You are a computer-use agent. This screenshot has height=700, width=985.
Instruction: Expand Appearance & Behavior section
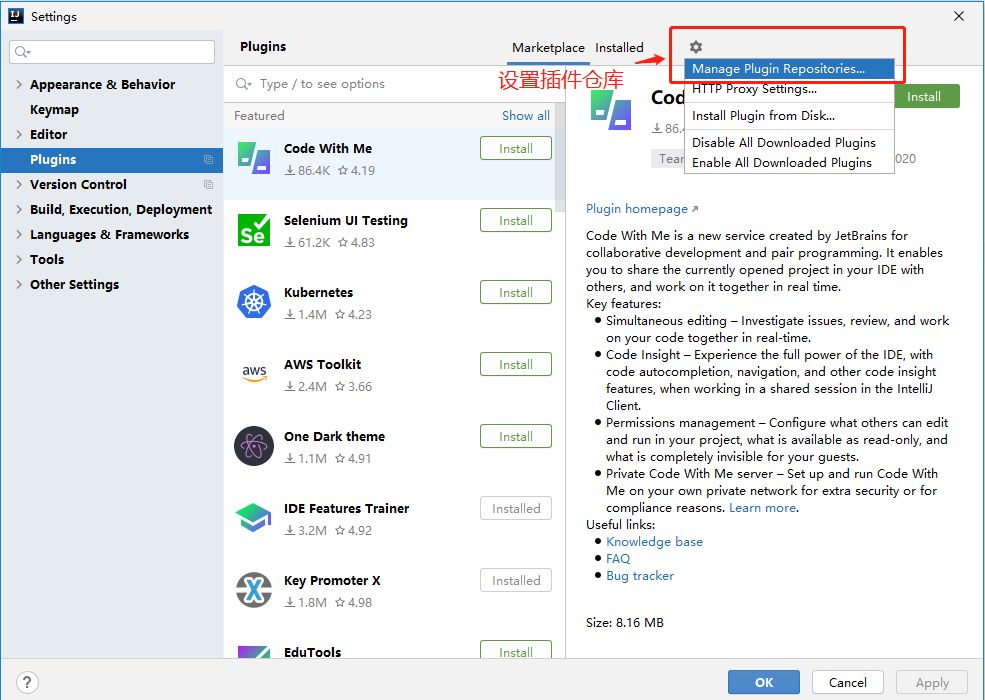pos(19,84)
